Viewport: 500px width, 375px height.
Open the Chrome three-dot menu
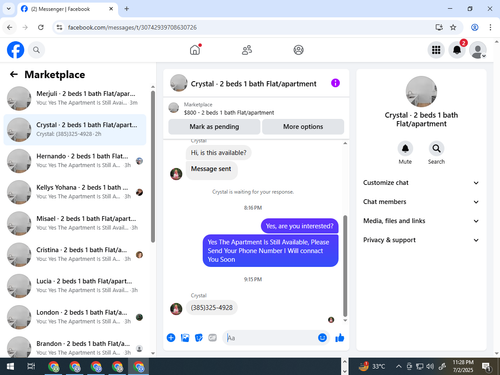490,27
